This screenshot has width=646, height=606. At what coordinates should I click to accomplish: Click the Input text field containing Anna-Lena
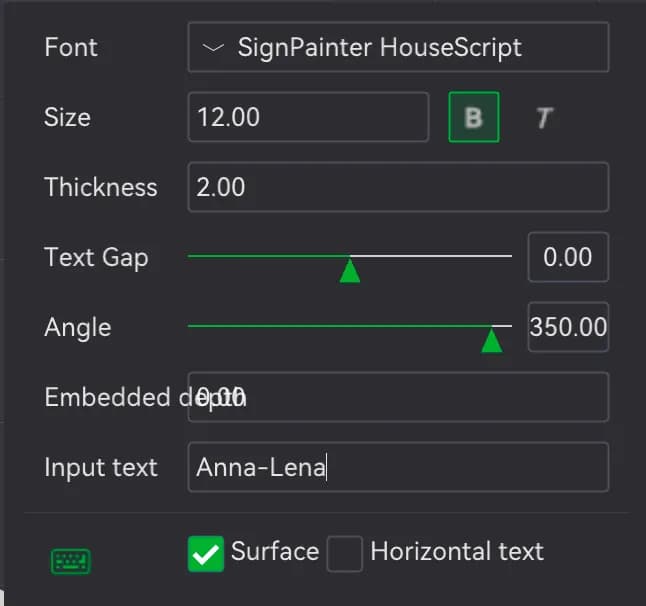click(398, 467)
